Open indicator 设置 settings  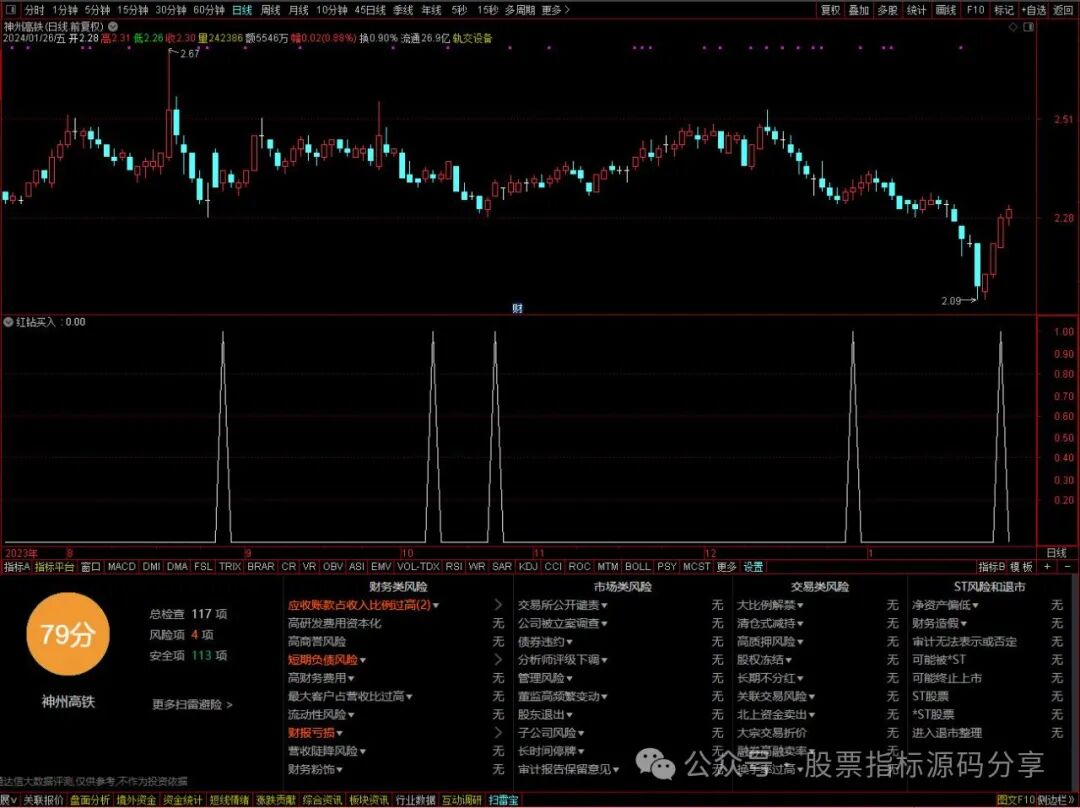[754, 566]
